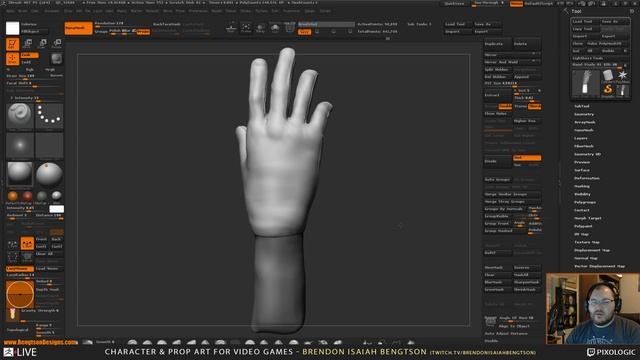The width and height of the screenshot is (640, 360).
Task: Toggle the orange Menus button
Action: point(516,3)
